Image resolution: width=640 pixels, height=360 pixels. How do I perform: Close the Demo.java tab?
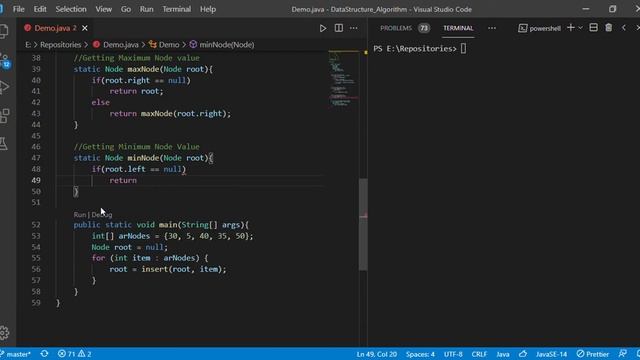tap(85, 28)
